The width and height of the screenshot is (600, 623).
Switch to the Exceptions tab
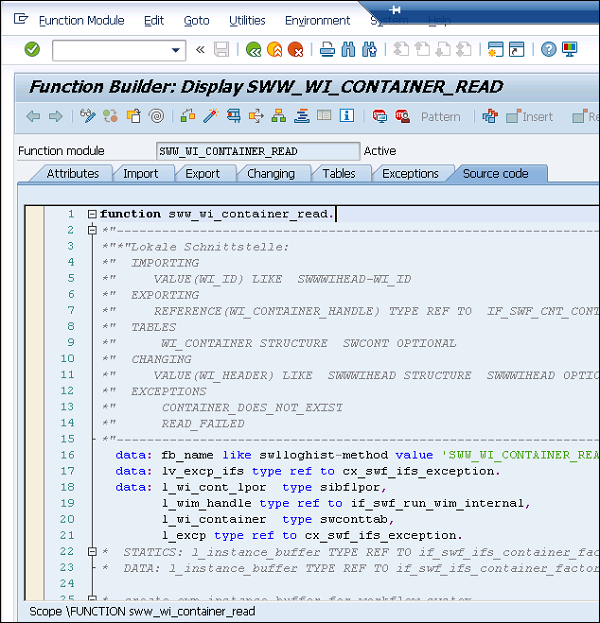tap(410, 173)
